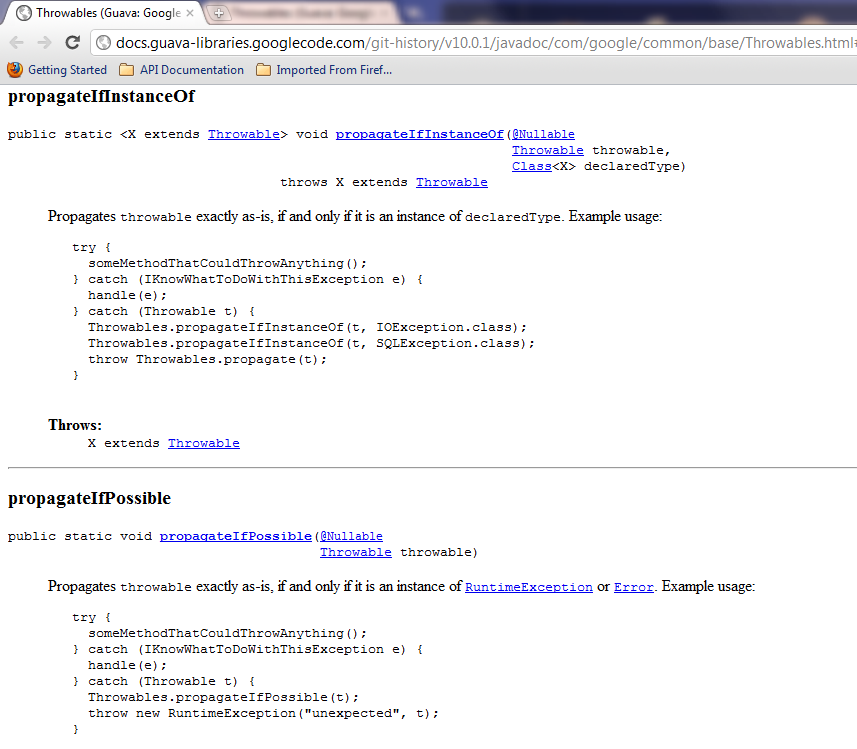This screenshot has width=857, height=749.
Task: Click the API Documentation folder icon
Action: (x=124, y=70)
